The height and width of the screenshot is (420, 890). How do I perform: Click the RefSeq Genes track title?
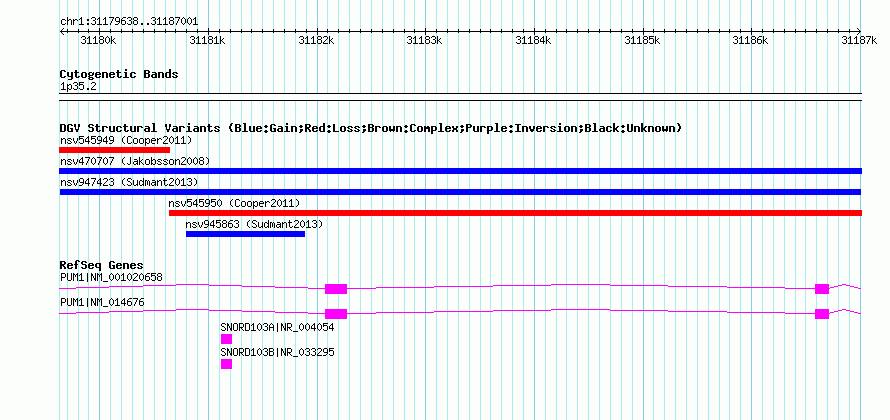[x=102, y=265]
